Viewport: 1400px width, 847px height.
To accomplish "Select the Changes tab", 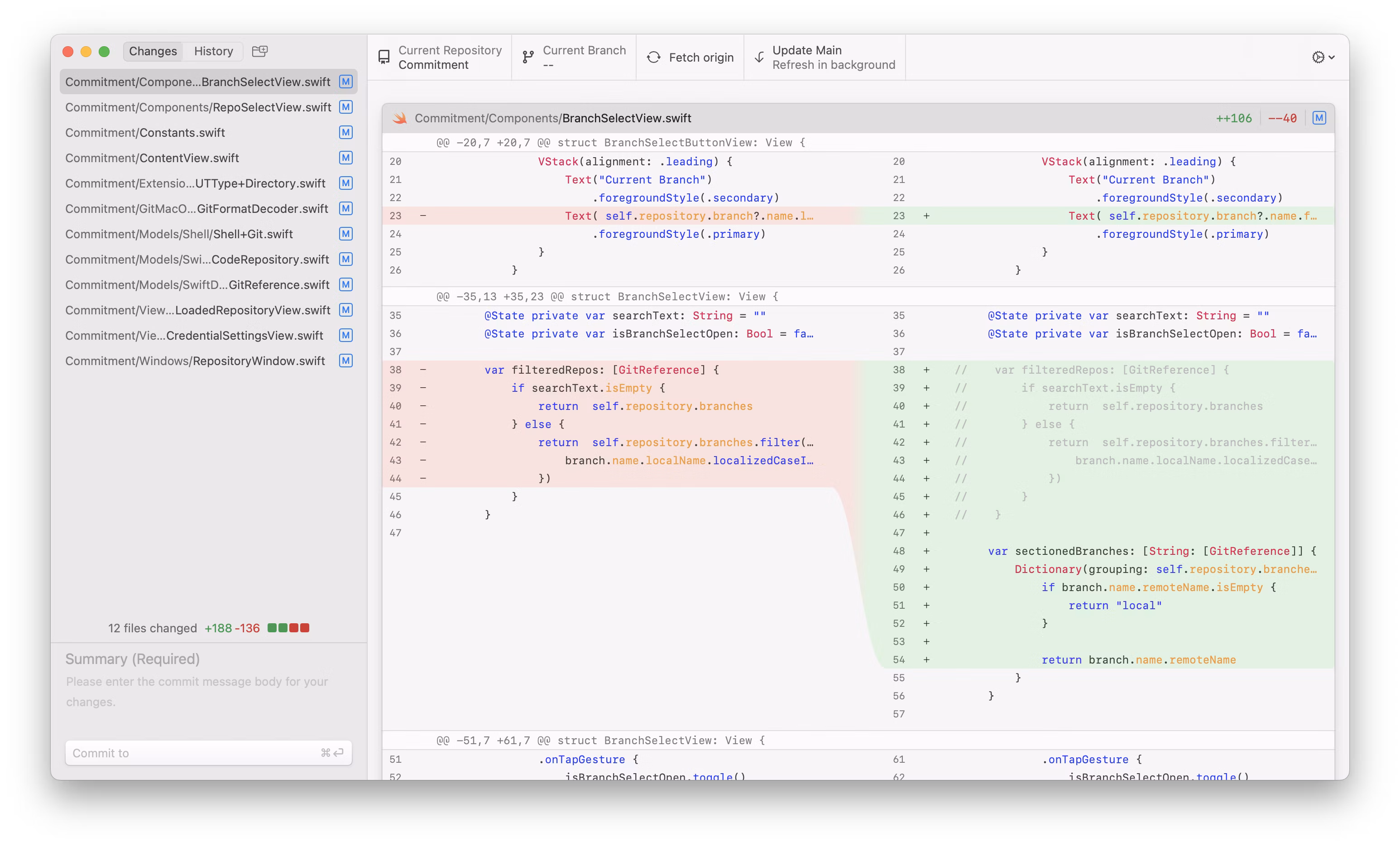I will (x=153, y=51).
